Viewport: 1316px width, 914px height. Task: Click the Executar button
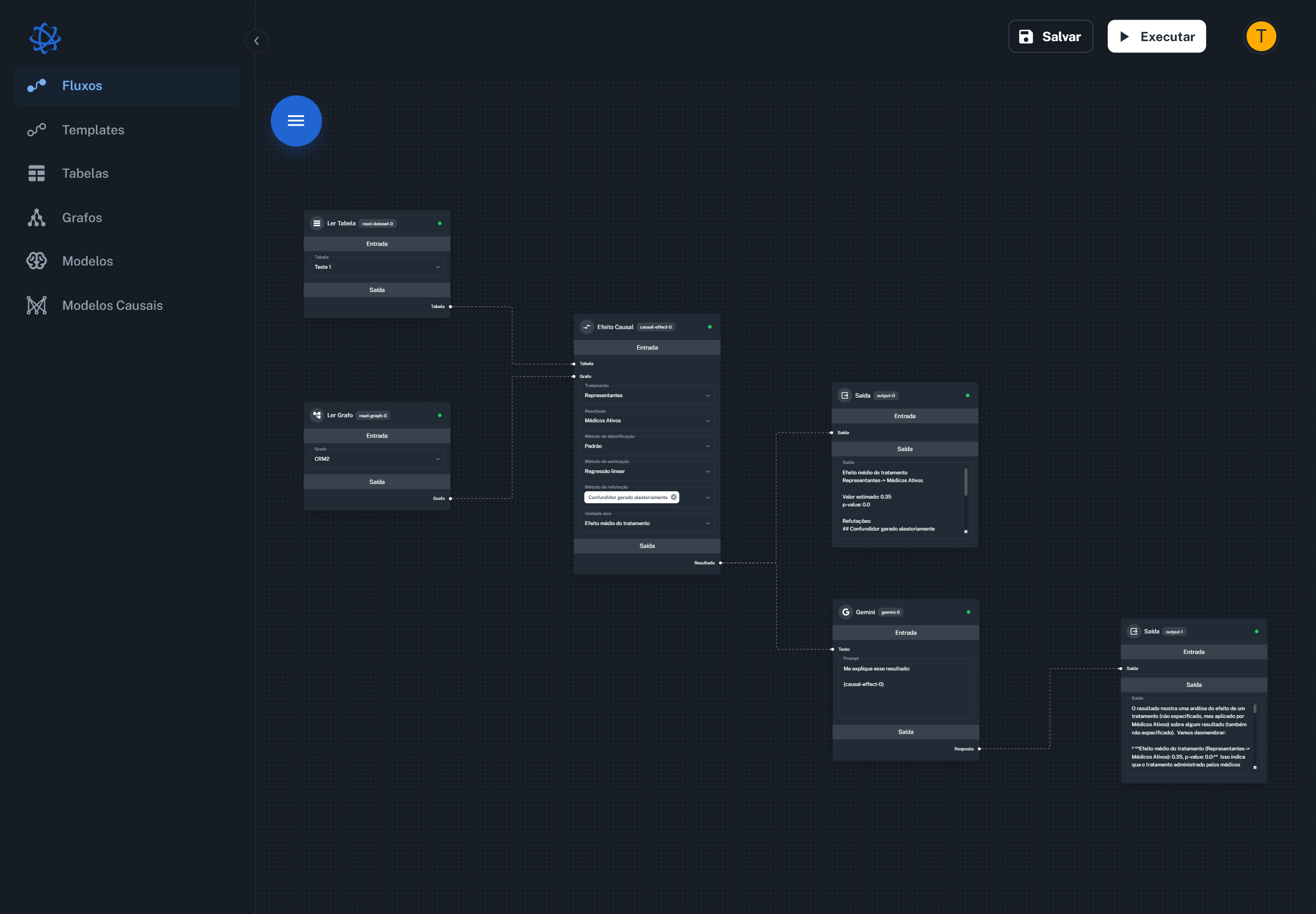(x=1156, y=37)
